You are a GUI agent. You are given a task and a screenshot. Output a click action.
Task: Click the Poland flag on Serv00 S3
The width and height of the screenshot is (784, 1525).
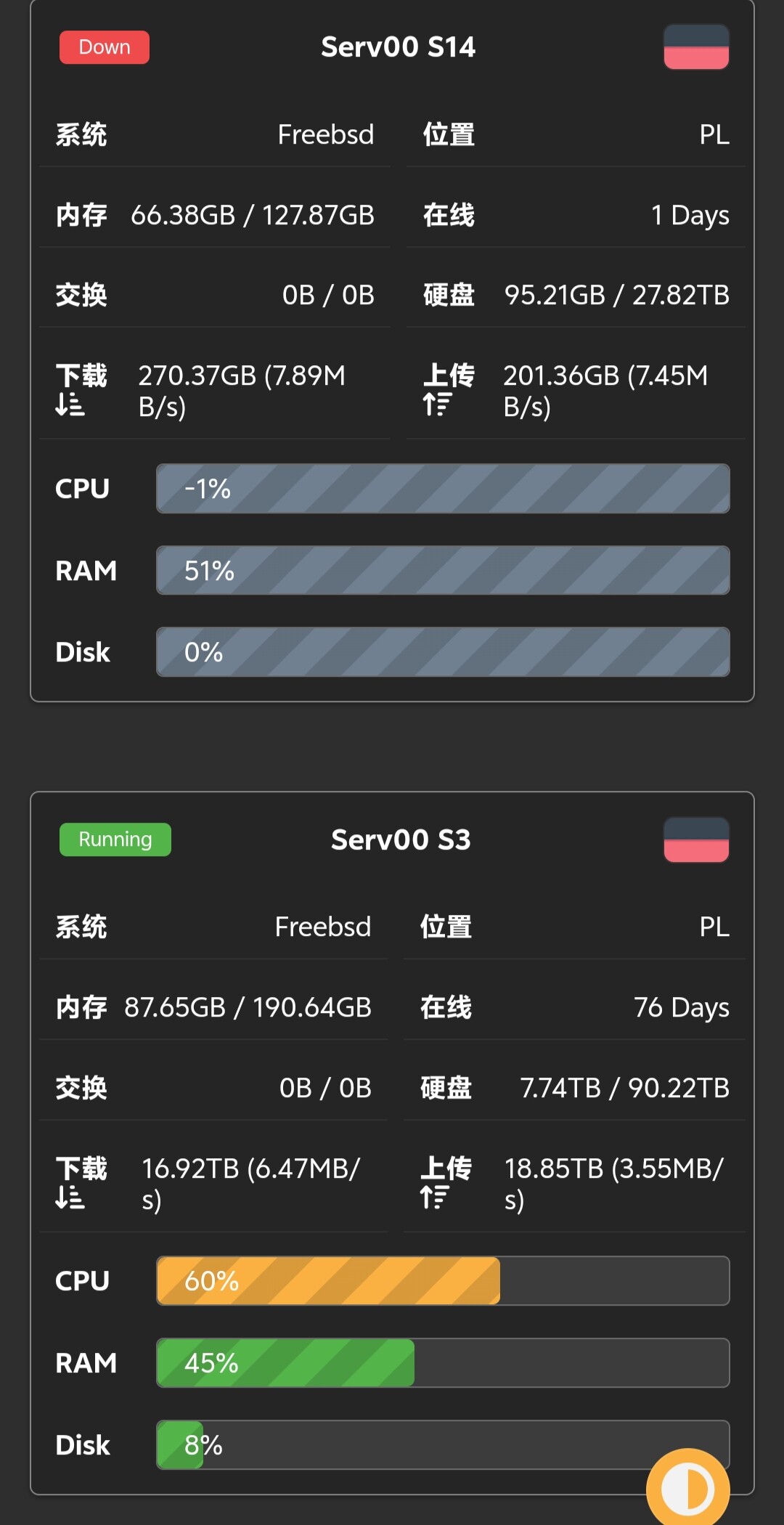696,840
